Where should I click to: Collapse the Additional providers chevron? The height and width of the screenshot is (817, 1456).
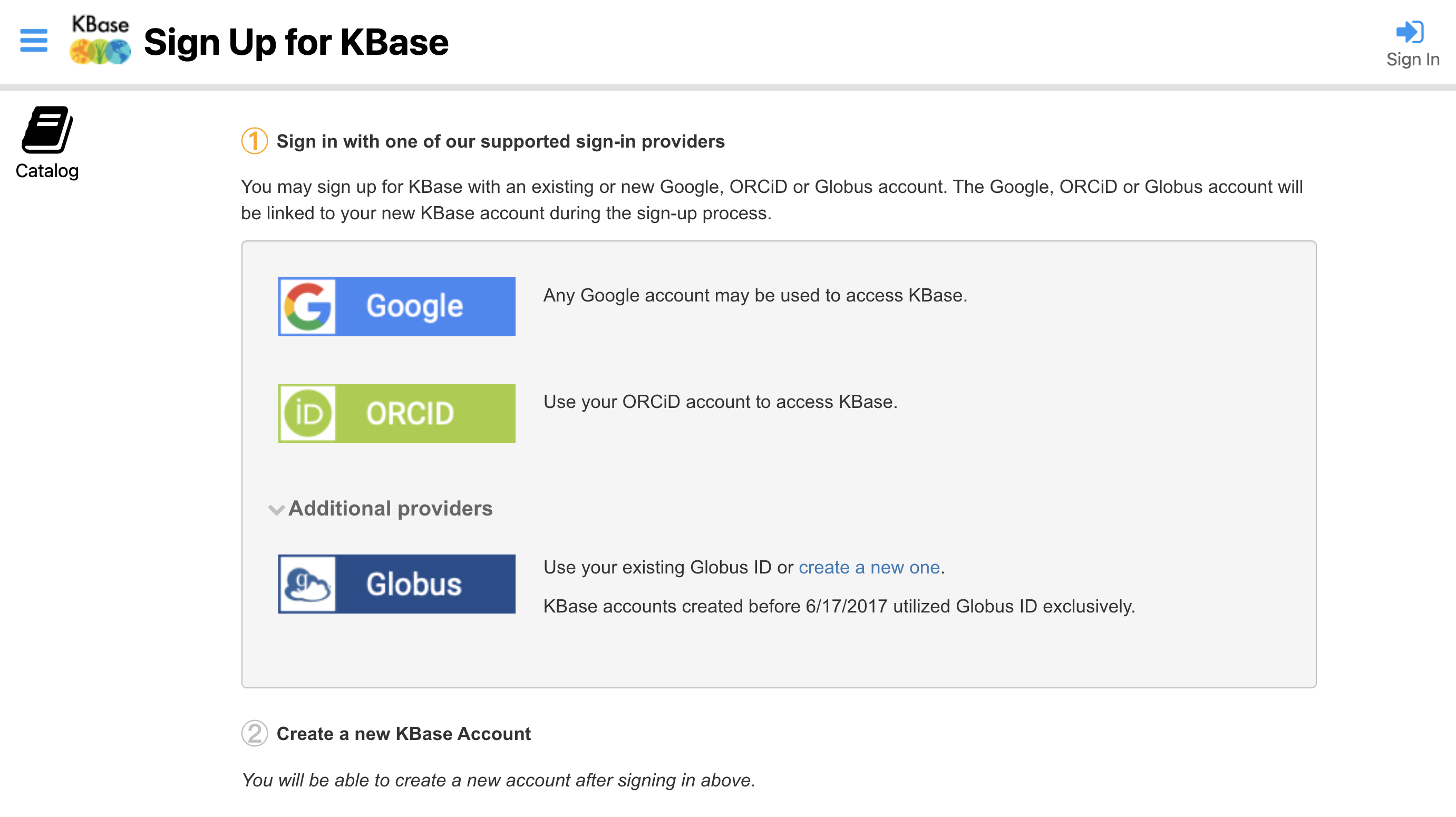276,510
